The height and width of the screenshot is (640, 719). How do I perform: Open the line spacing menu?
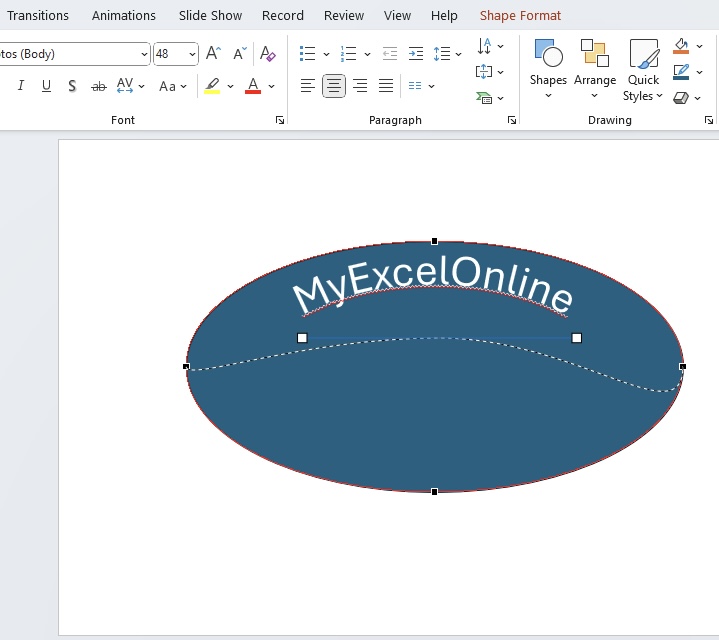[447, 54]
